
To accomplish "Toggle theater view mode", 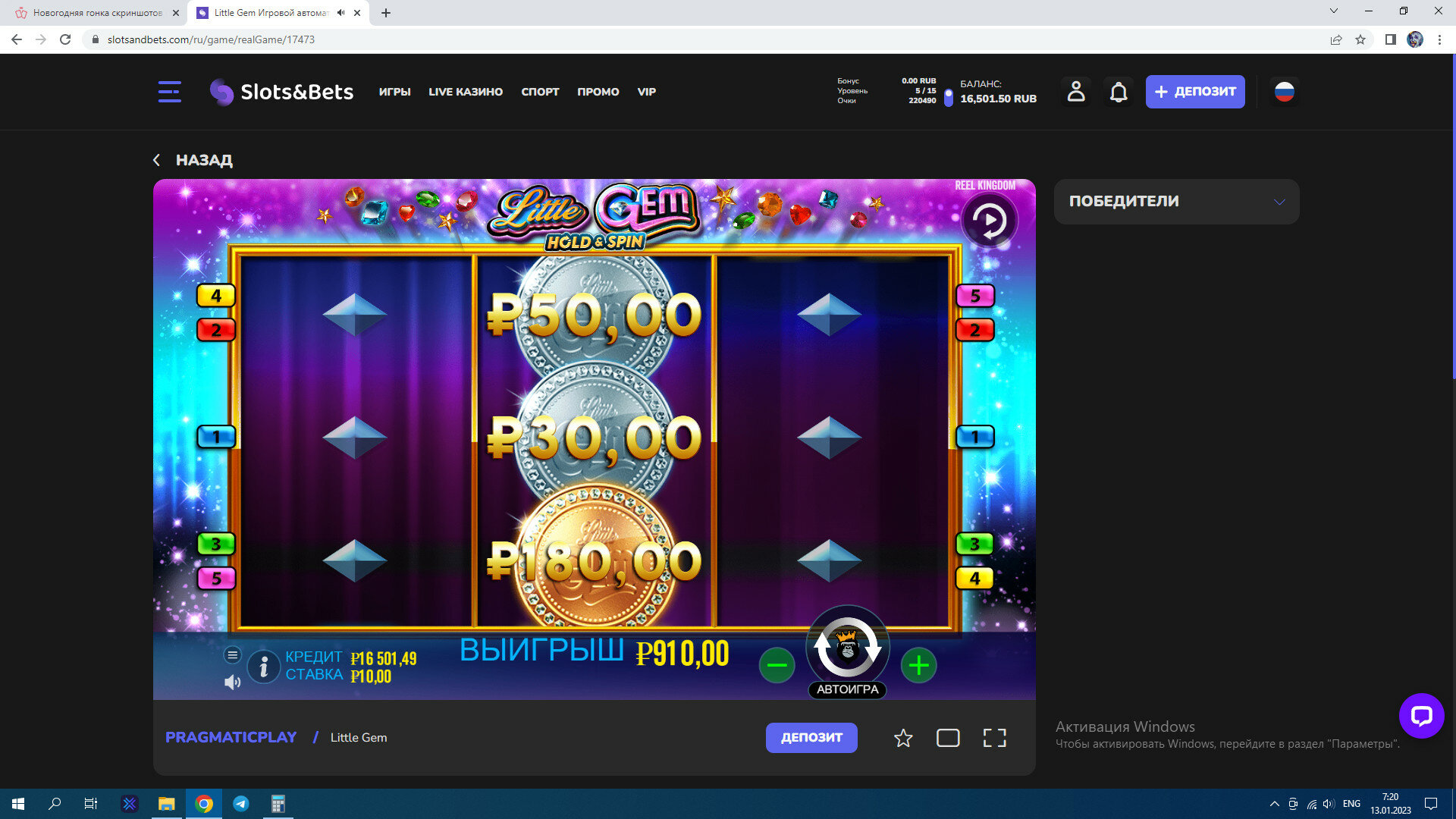I will 948,738.
